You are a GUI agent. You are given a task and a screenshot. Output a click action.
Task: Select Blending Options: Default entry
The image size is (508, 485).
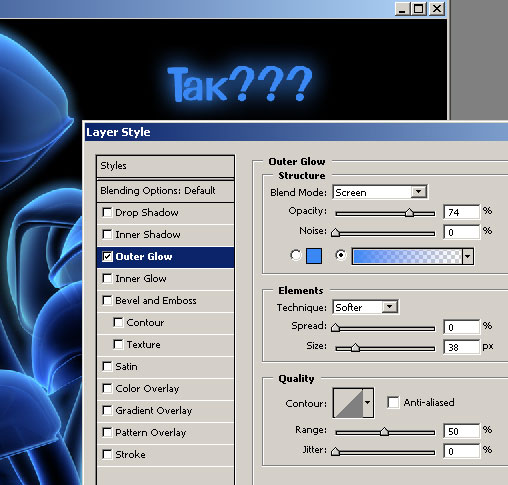pos(165,191)
